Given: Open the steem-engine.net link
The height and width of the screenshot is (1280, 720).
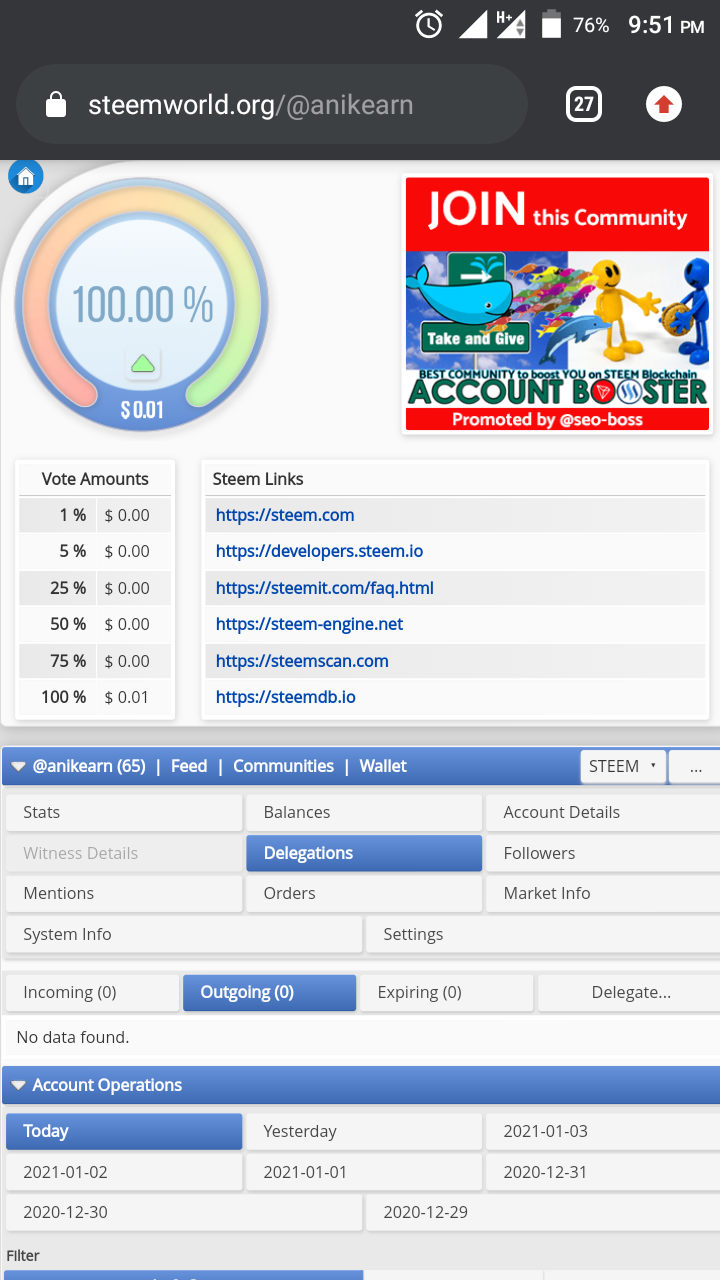Looking at the screenshot, I should click(x=310, y=624).
